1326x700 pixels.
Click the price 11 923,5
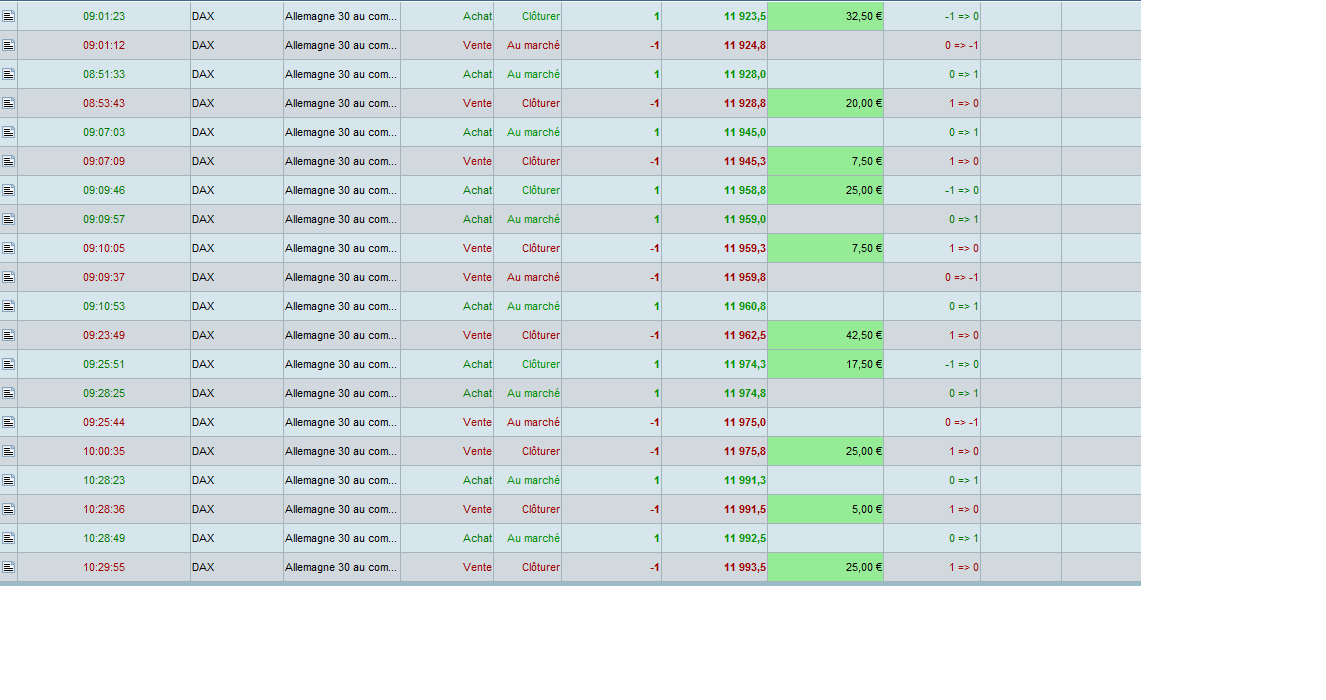pos(745,16)
